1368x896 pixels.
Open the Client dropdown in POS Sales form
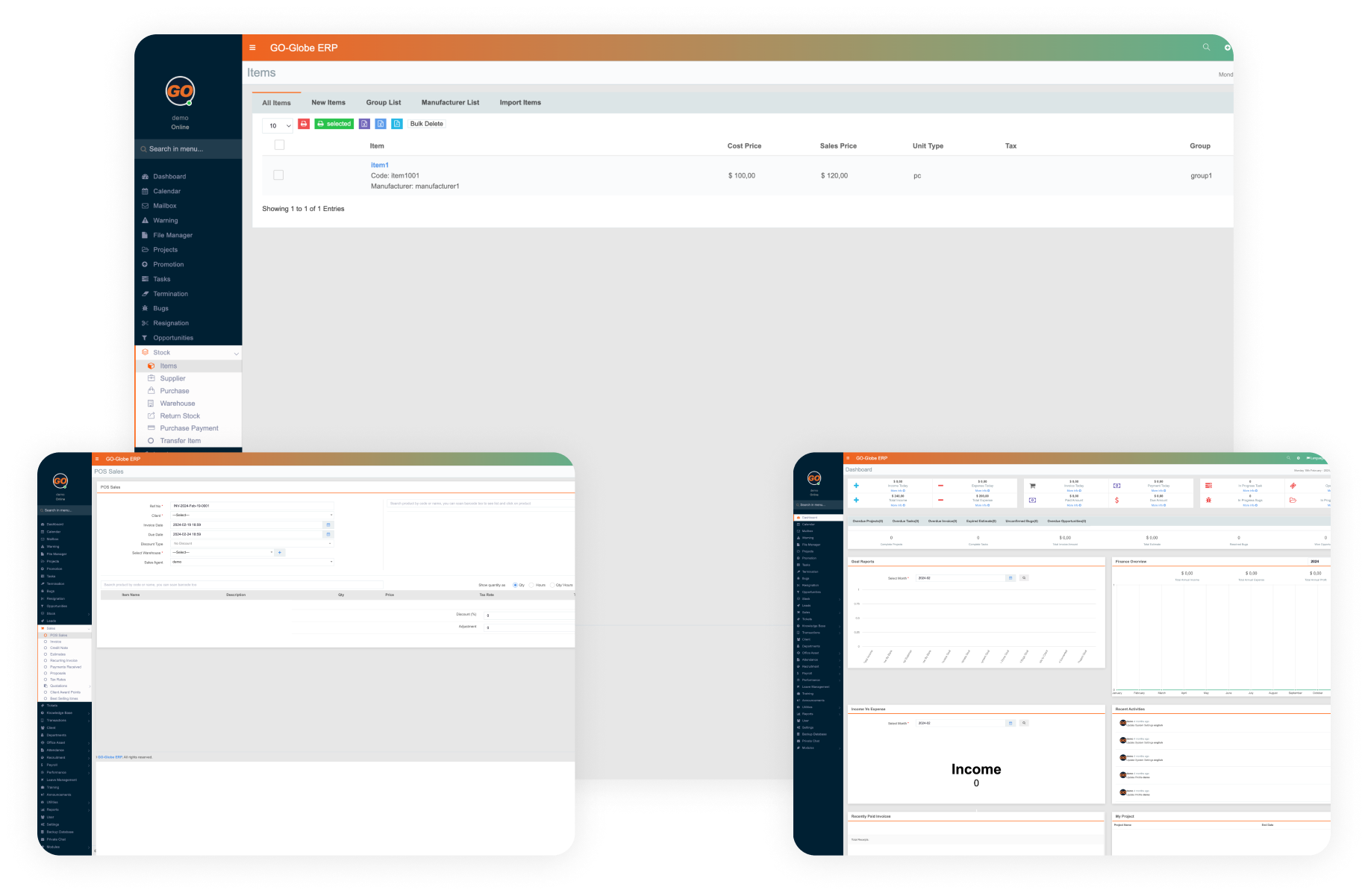pyautogui.click(x=252, y=516)
